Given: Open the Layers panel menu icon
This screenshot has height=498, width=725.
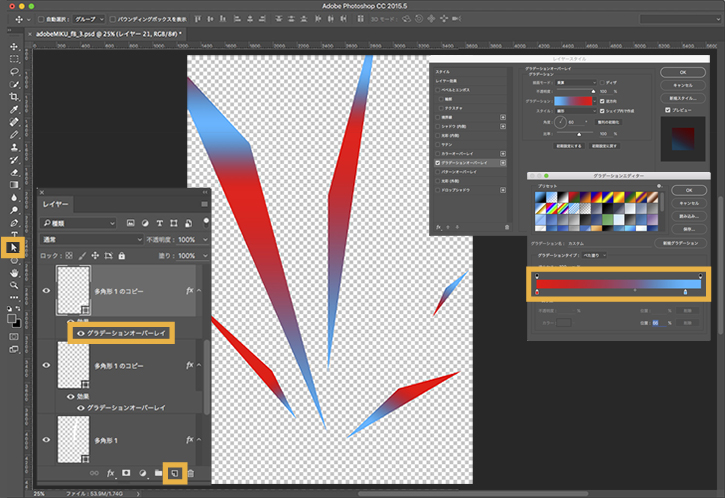Looking at the screenshot, I should 204,204.
